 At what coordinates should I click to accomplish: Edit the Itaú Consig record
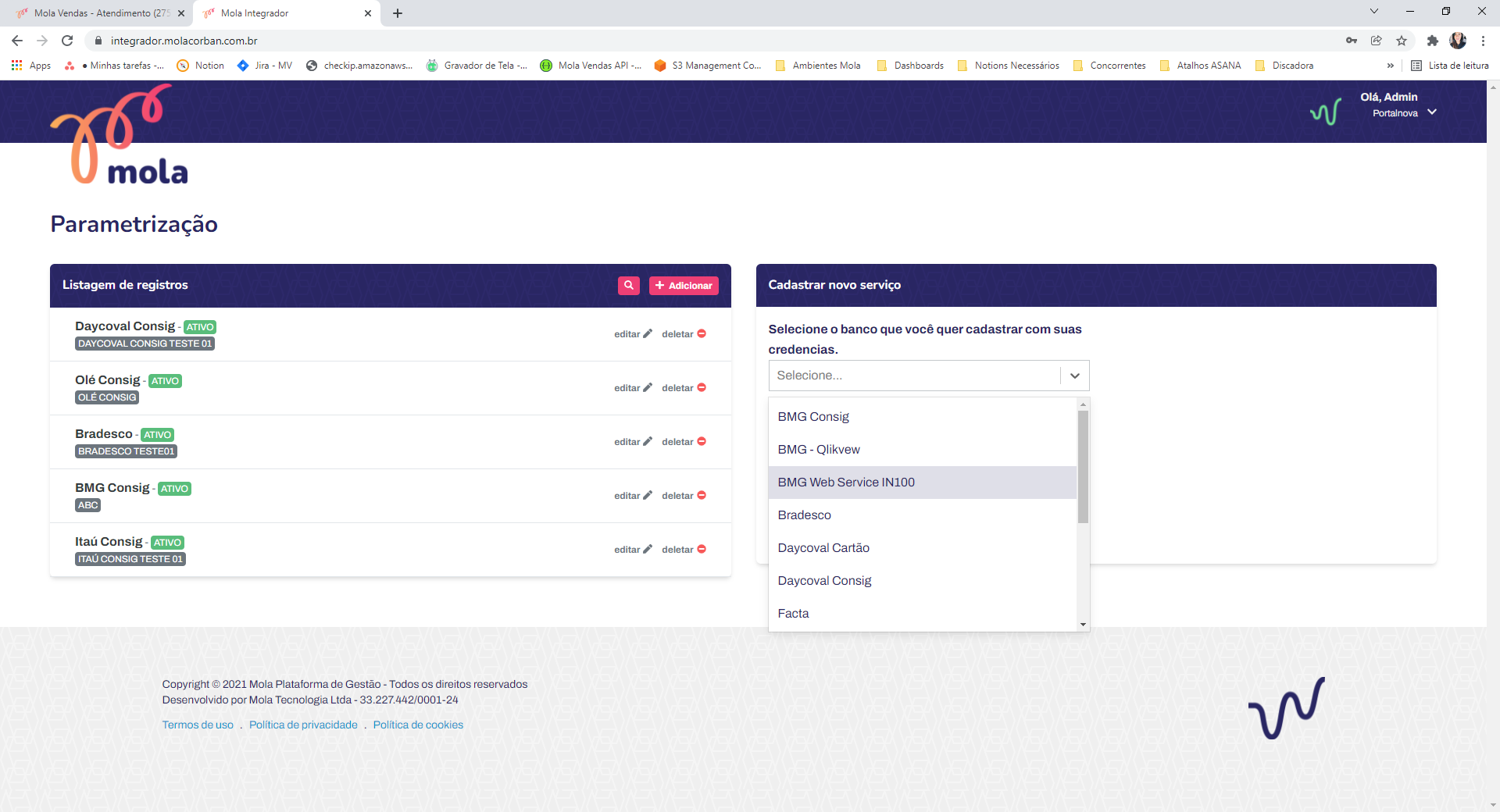[633, 550]
